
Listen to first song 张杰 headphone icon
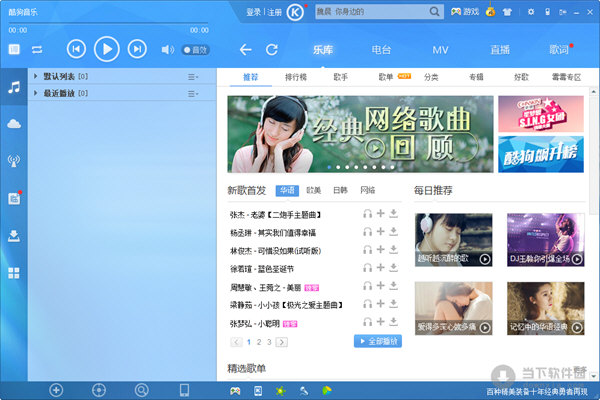[367, 214]
